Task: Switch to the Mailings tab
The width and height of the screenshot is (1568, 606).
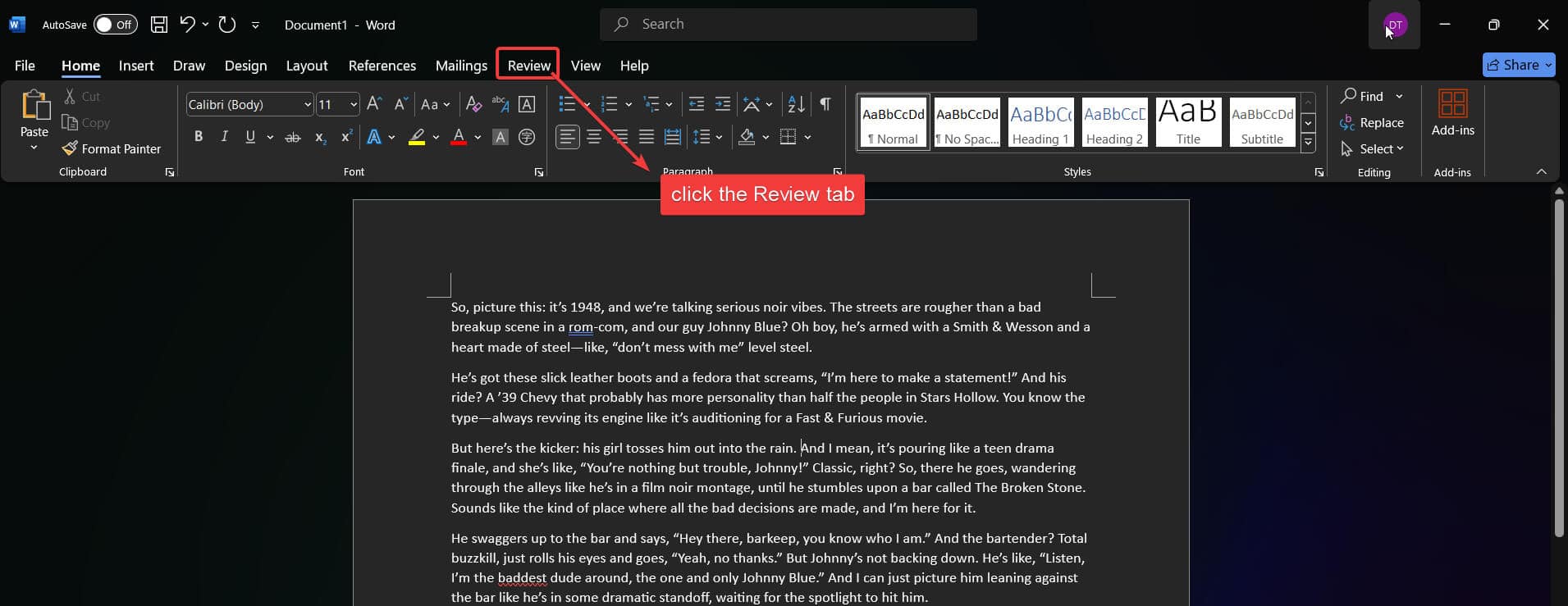Action: [461, 66]
